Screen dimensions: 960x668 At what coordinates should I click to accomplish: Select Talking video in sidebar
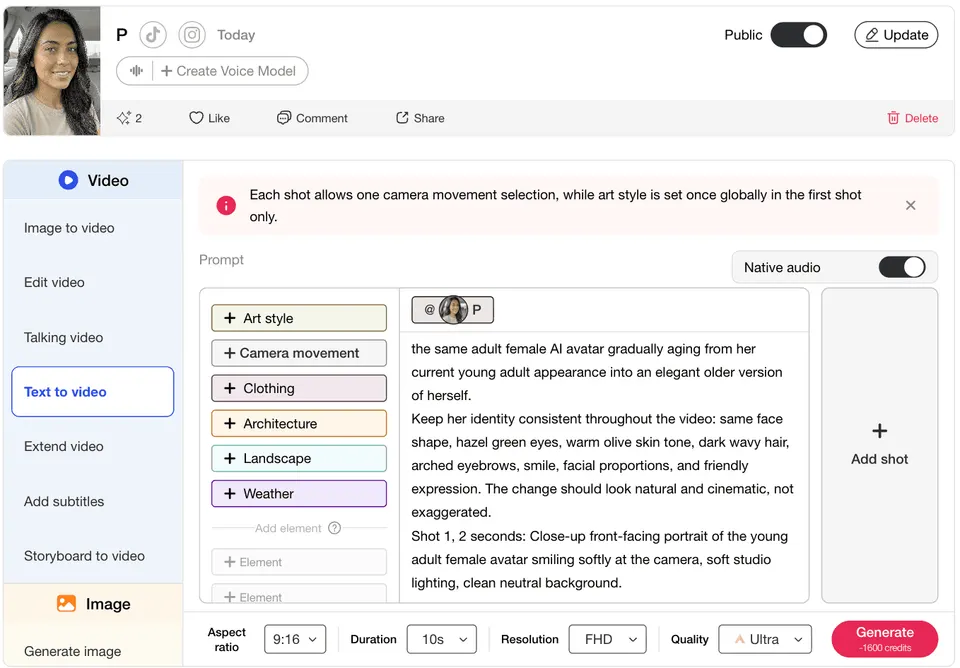[x=64, y=337]
